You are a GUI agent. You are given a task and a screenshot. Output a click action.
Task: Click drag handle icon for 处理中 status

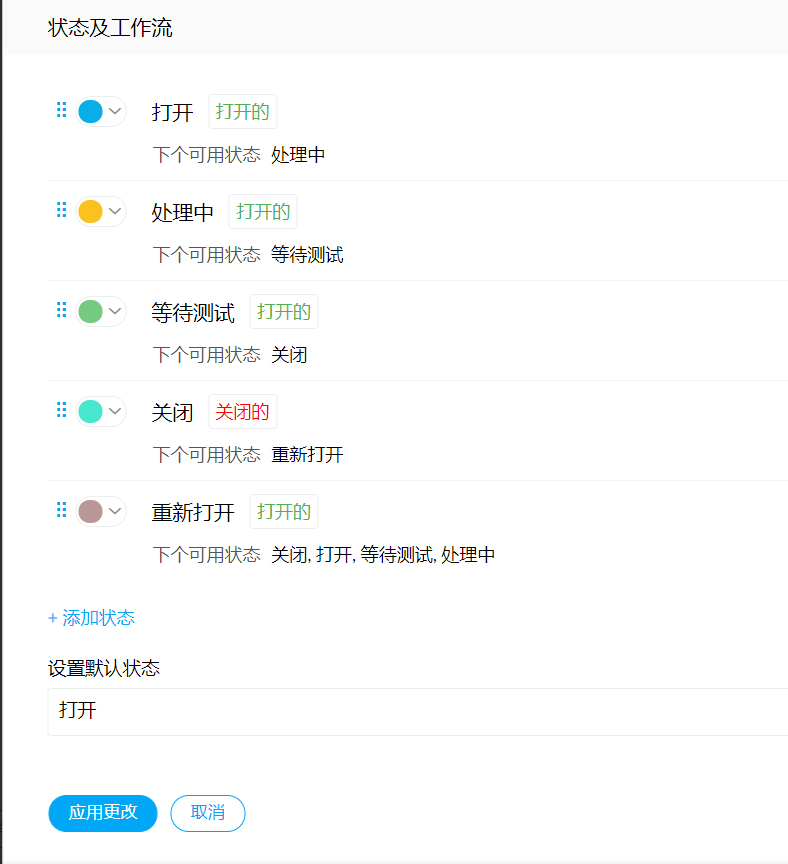point(61,210)
